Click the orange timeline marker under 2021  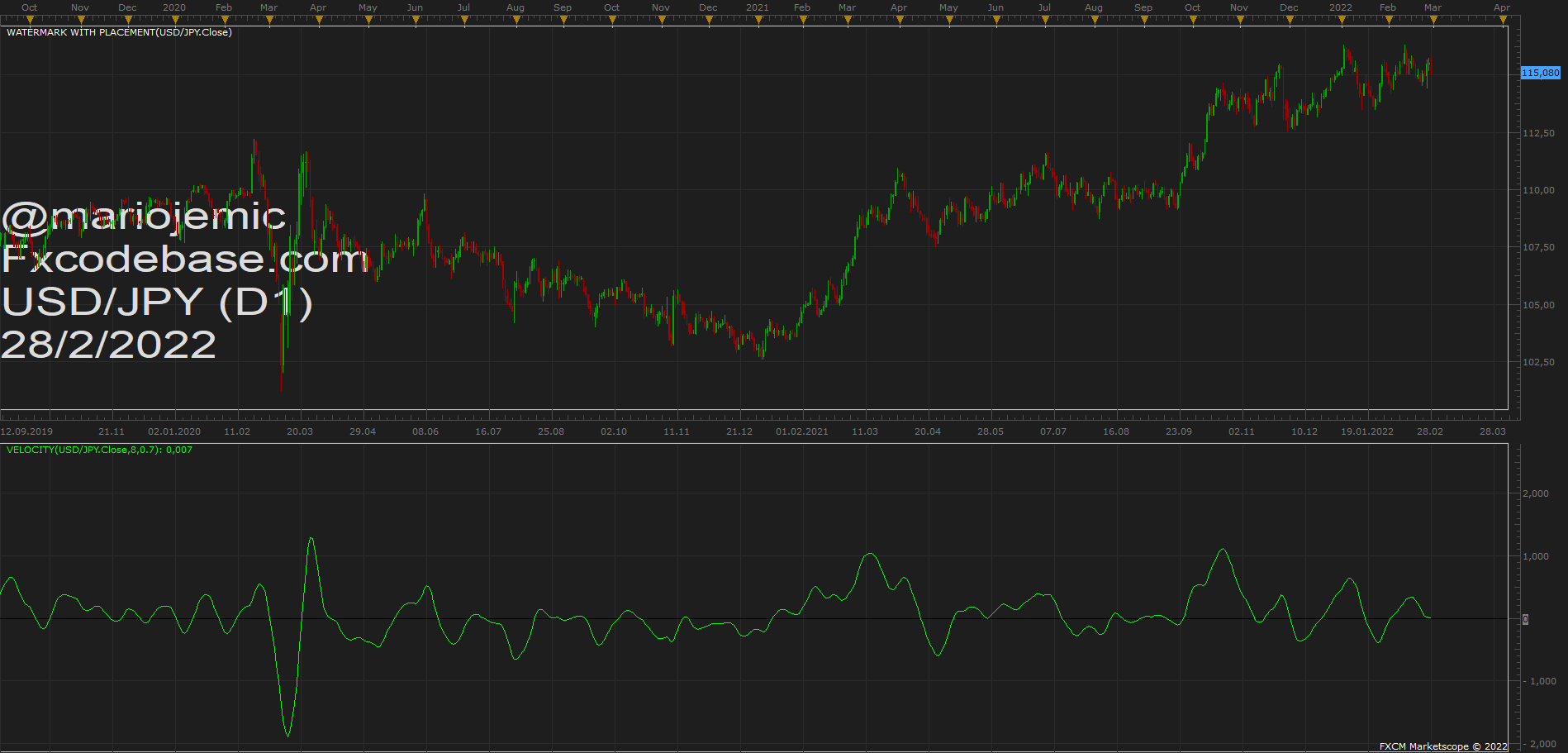click(757, 20)
